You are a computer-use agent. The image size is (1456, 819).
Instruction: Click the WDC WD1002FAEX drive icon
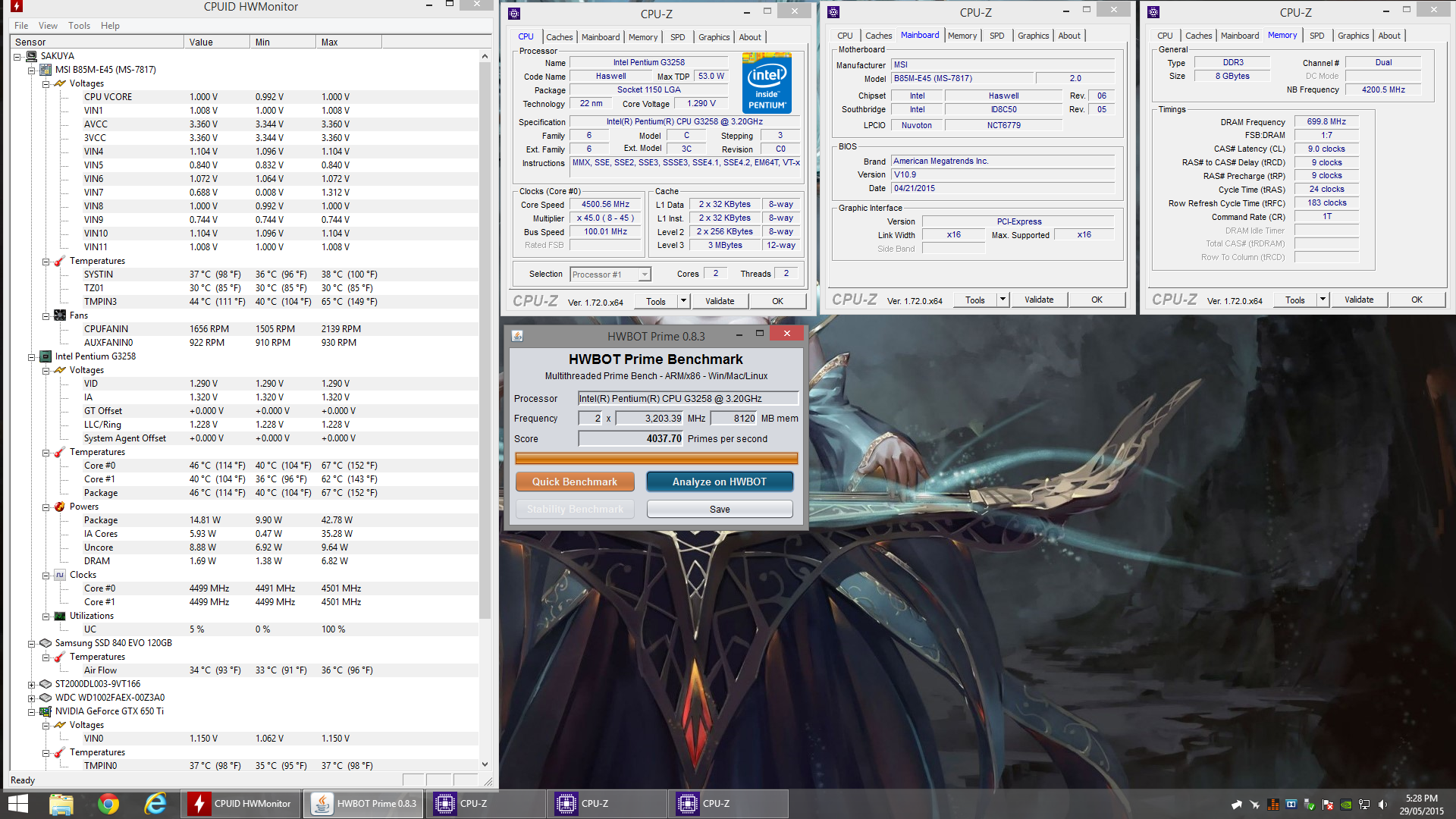45,698
